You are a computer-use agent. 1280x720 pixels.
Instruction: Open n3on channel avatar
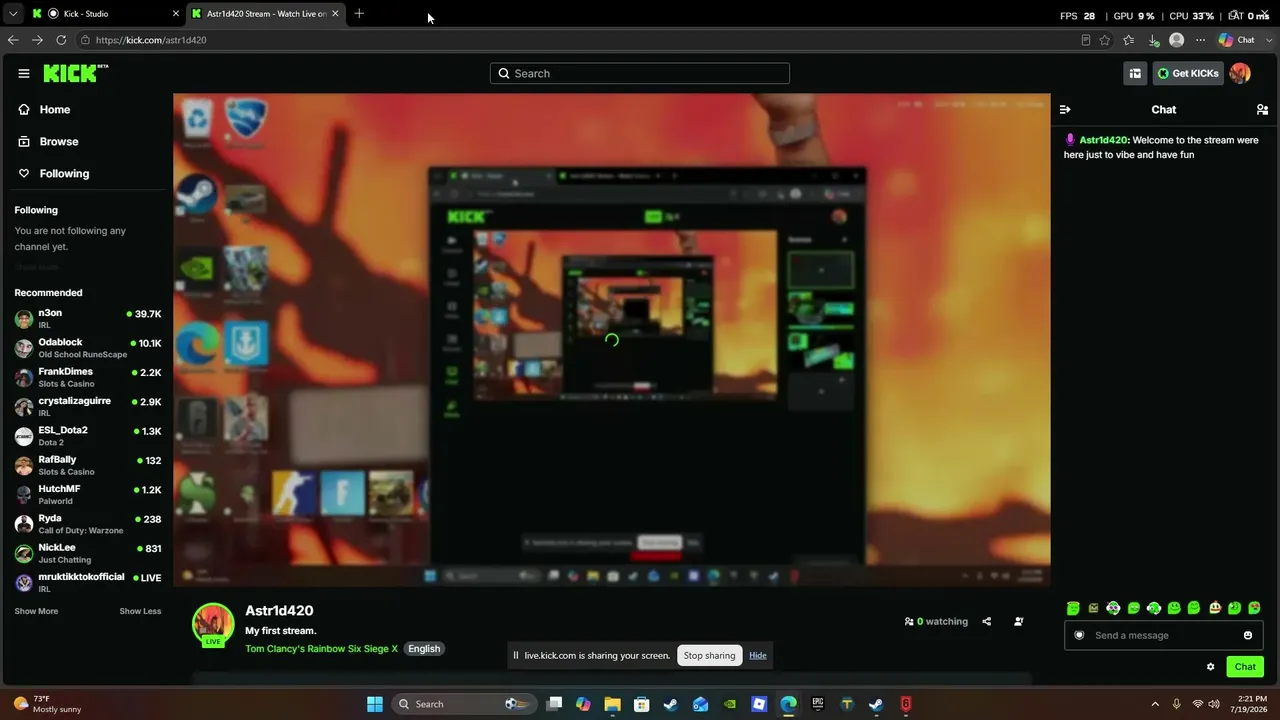(24, 319)
